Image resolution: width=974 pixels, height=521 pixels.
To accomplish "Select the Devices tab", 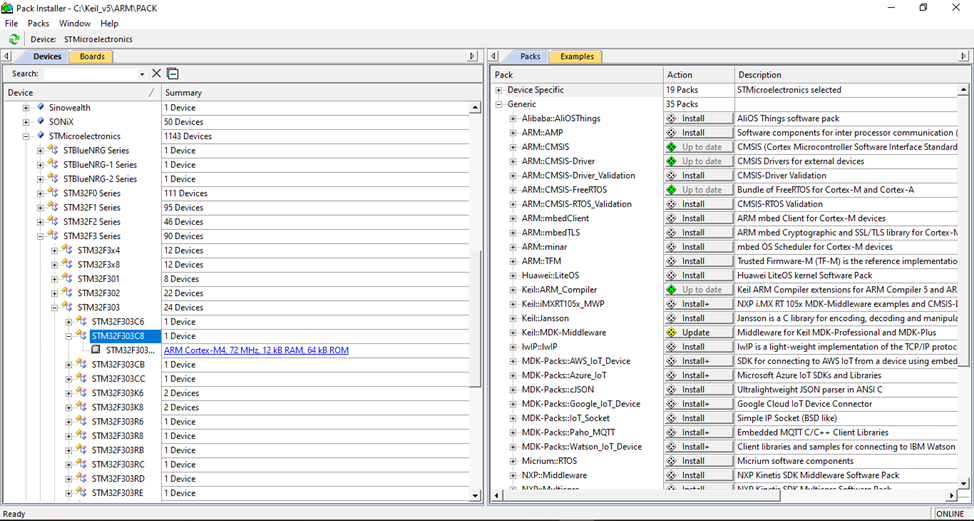I will click(x=47, y=57).
